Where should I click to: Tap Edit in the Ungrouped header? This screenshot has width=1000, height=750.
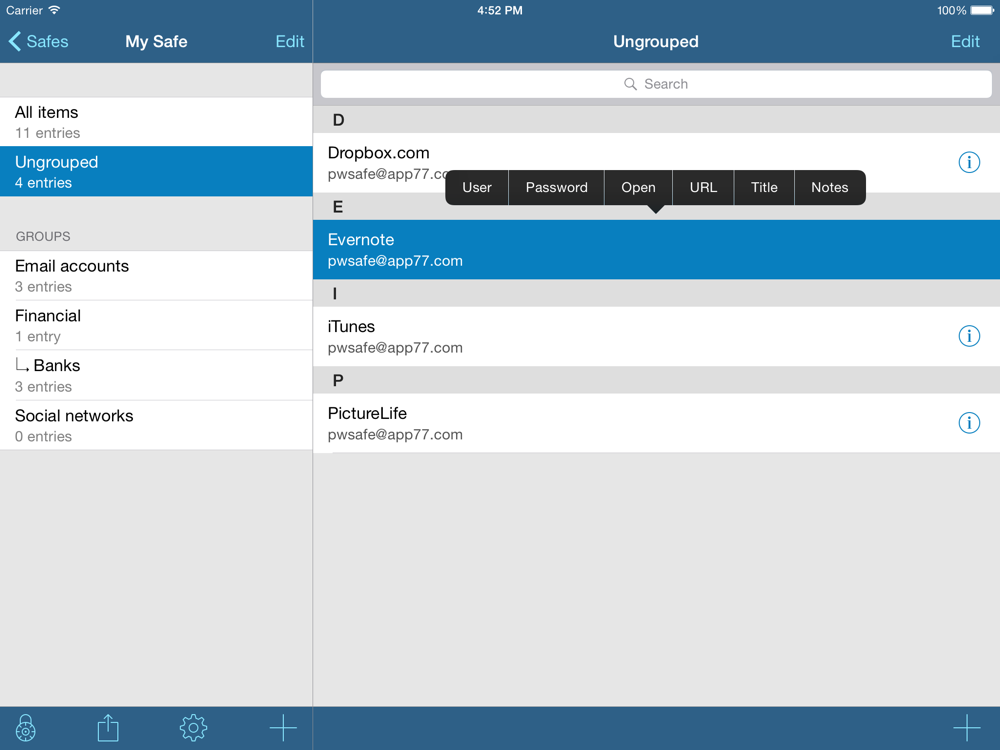pos(965,41)
